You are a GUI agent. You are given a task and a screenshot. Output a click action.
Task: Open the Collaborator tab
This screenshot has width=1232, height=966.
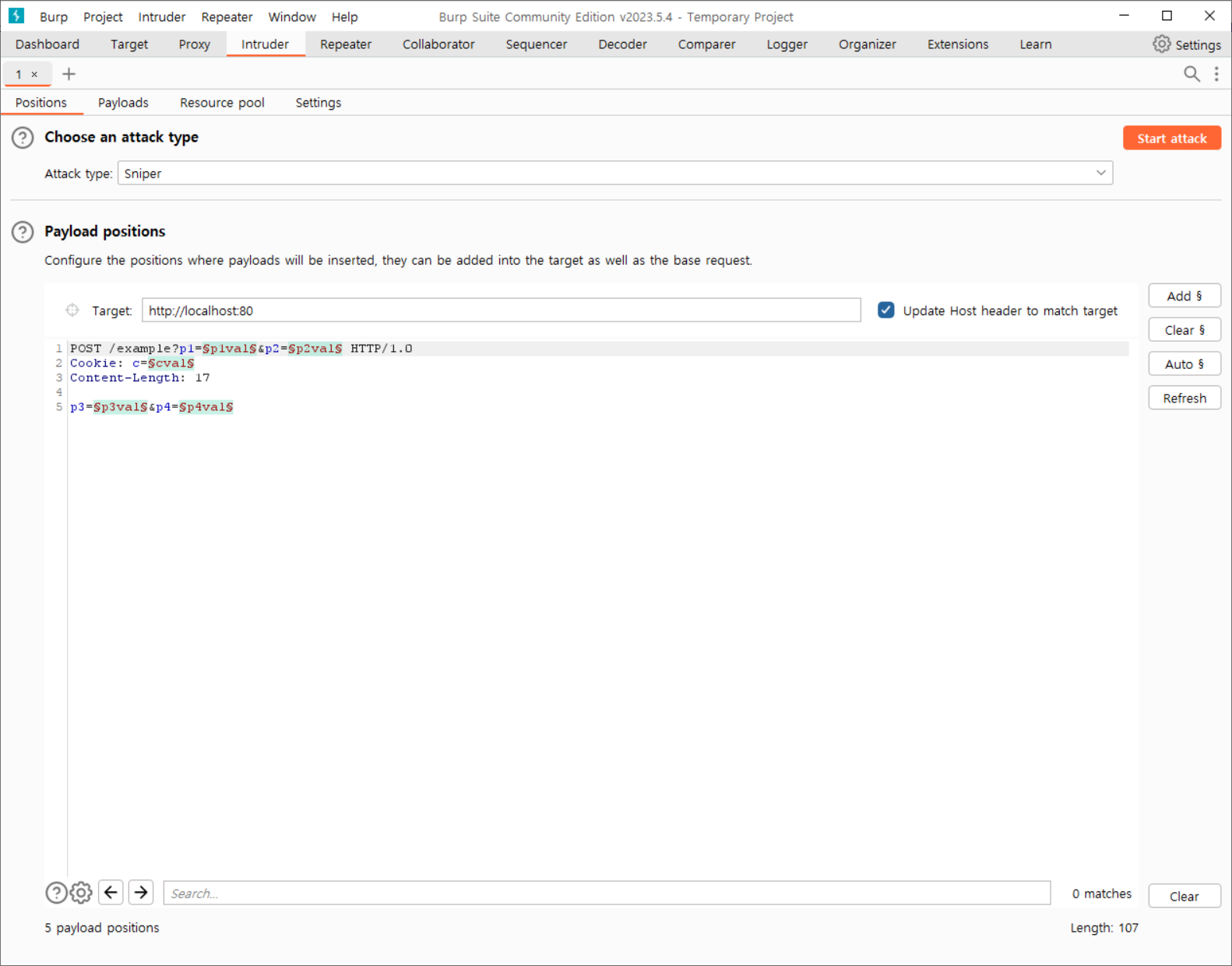438,44
